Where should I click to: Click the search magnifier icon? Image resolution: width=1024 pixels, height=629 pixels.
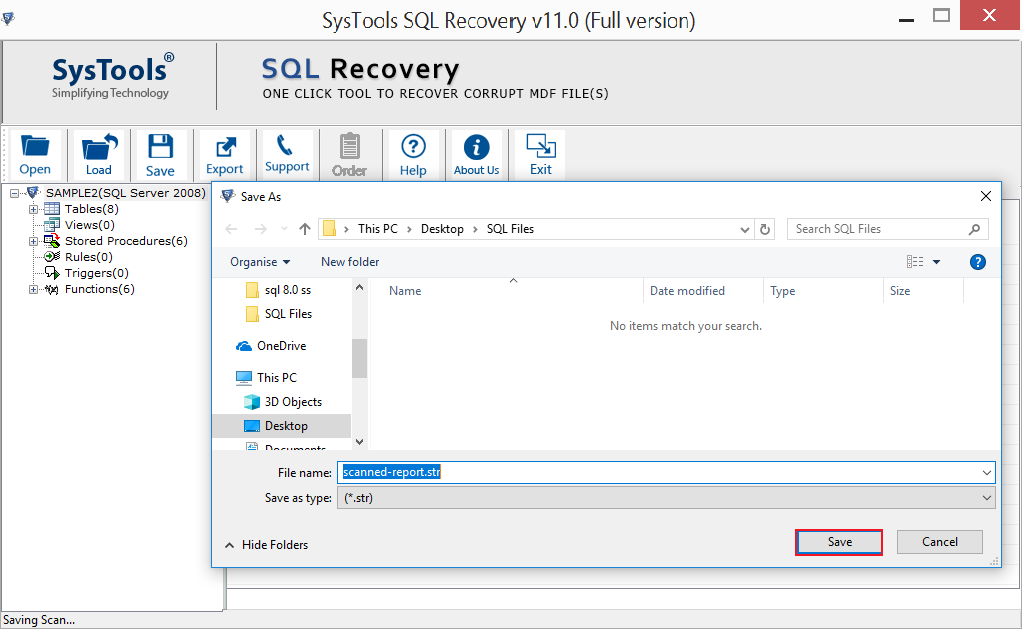[x=974, y=229]
